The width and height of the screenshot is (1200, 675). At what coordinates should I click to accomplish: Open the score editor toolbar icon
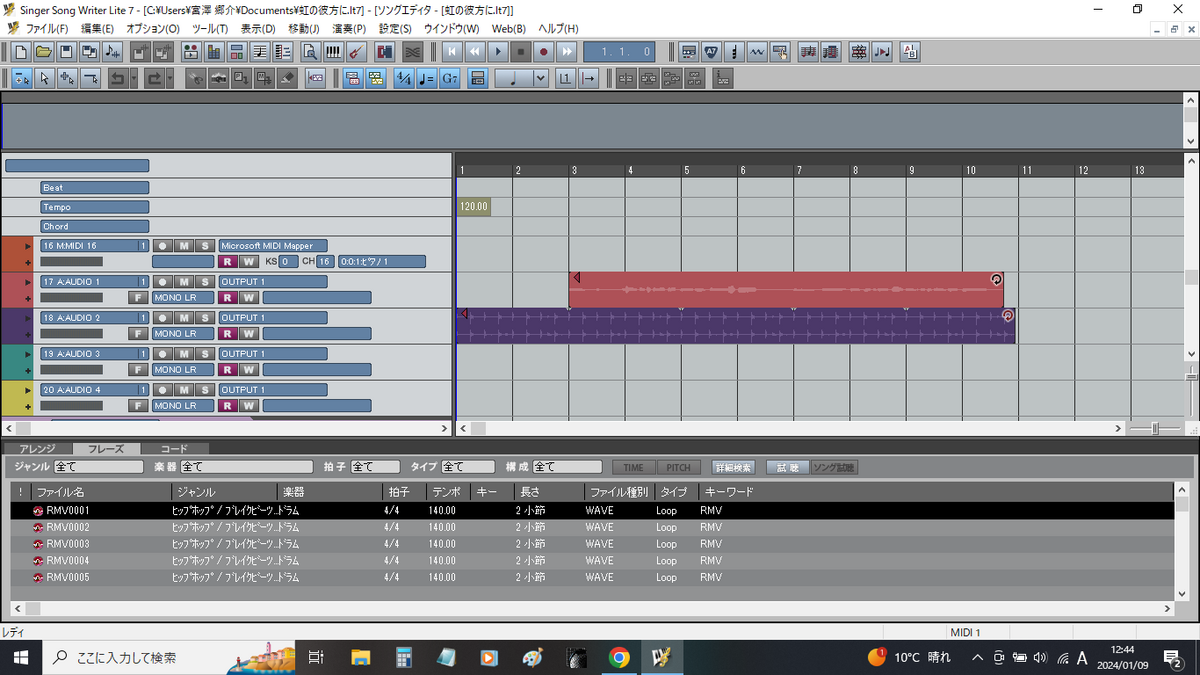pyautogui.click(x=260, y=51)
